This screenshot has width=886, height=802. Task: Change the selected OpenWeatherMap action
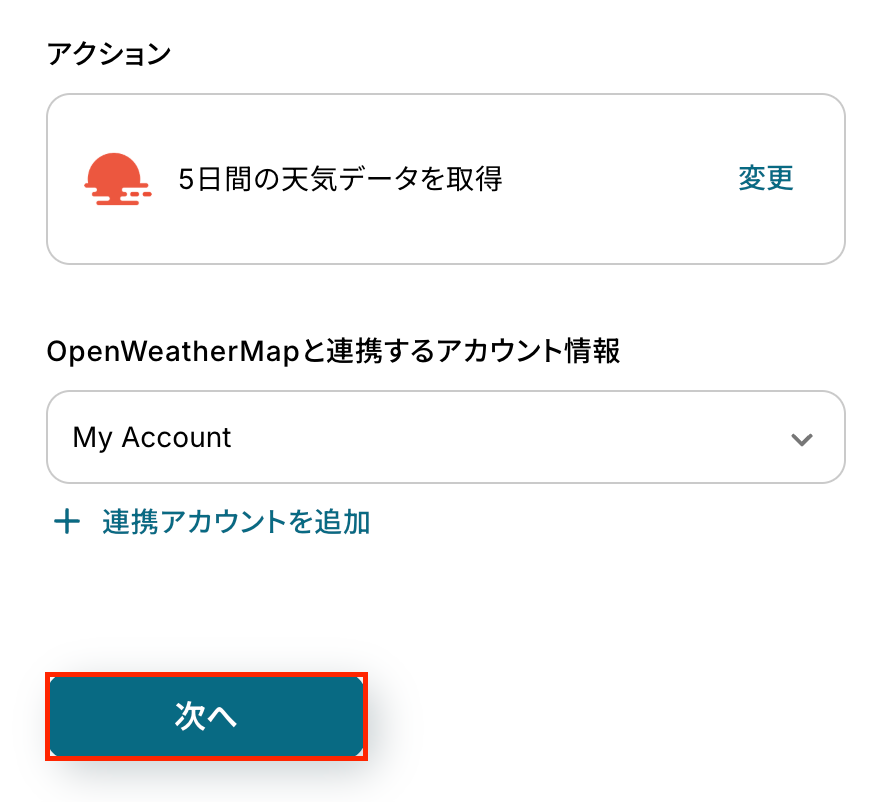[765, 179]
